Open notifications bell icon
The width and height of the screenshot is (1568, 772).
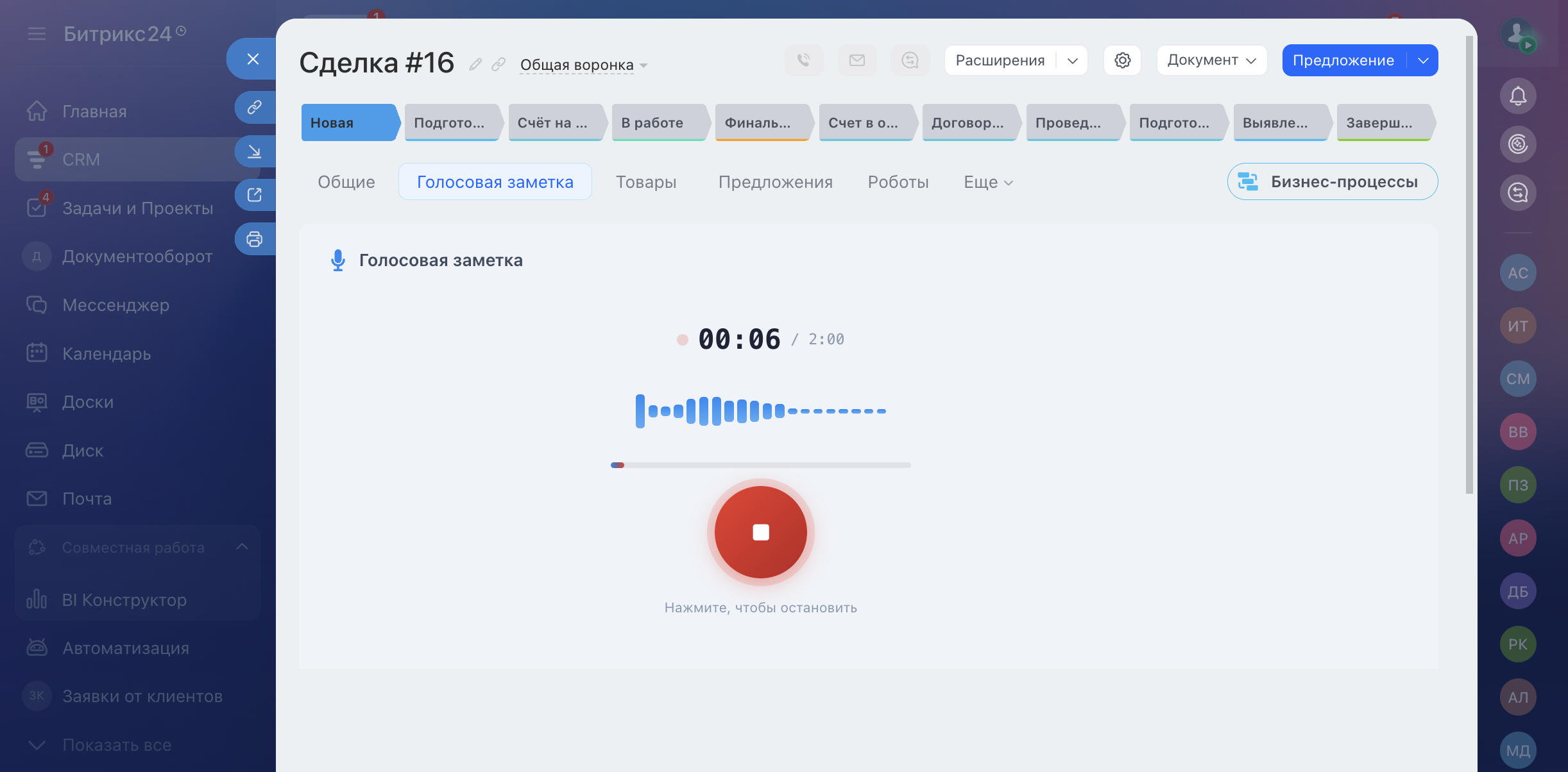1517,96
